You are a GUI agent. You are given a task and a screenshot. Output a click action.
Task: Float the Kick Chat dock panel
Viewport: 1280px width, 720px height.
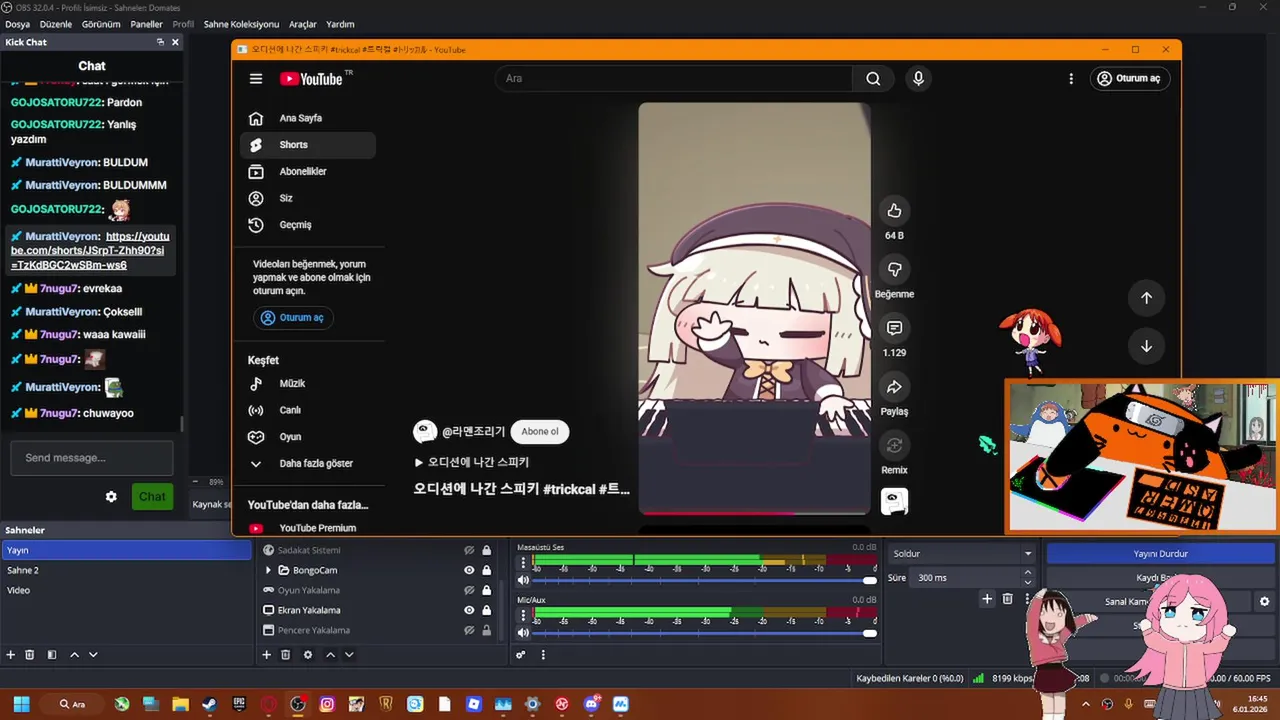(160, 42)
